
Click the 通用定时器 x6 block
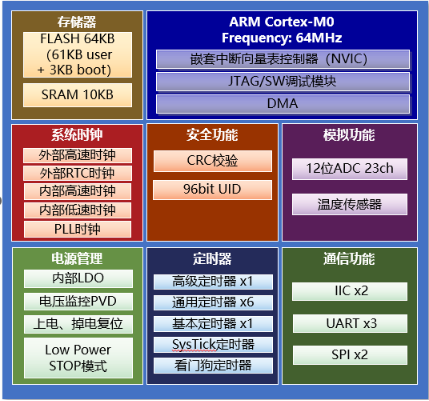[213, 303]
